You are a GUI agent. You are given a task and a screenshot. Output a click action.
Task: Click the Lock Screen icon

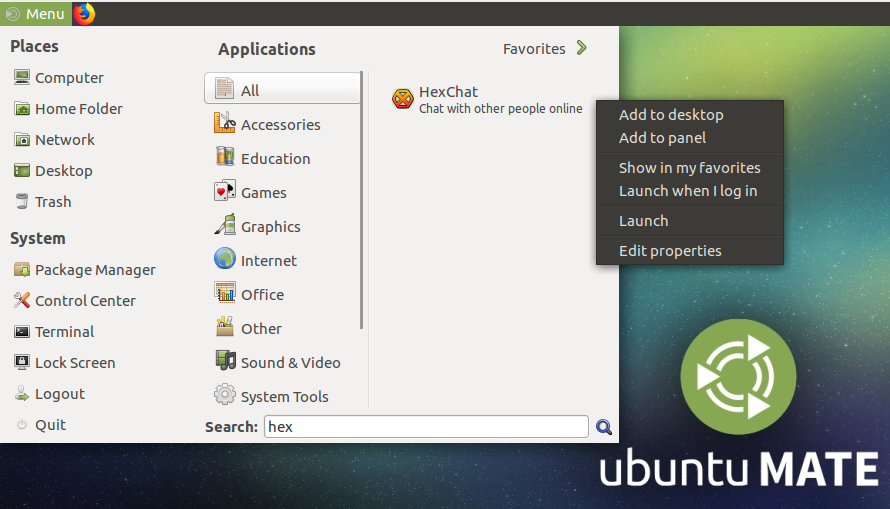[22, 362]
